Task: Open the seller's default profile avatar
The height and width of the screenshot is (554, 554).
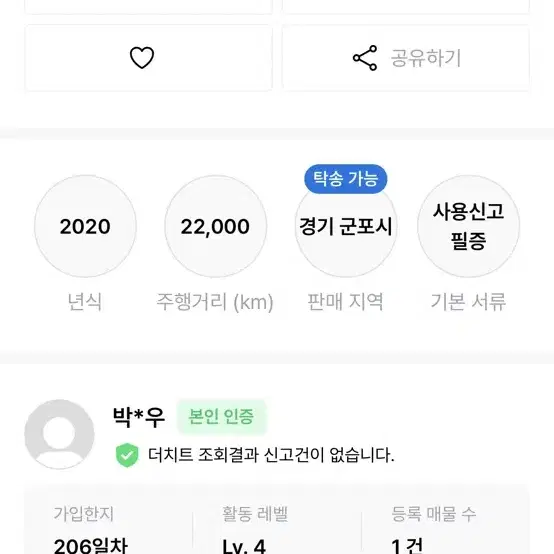Action: pyautogui.click(x=59, y=434)
